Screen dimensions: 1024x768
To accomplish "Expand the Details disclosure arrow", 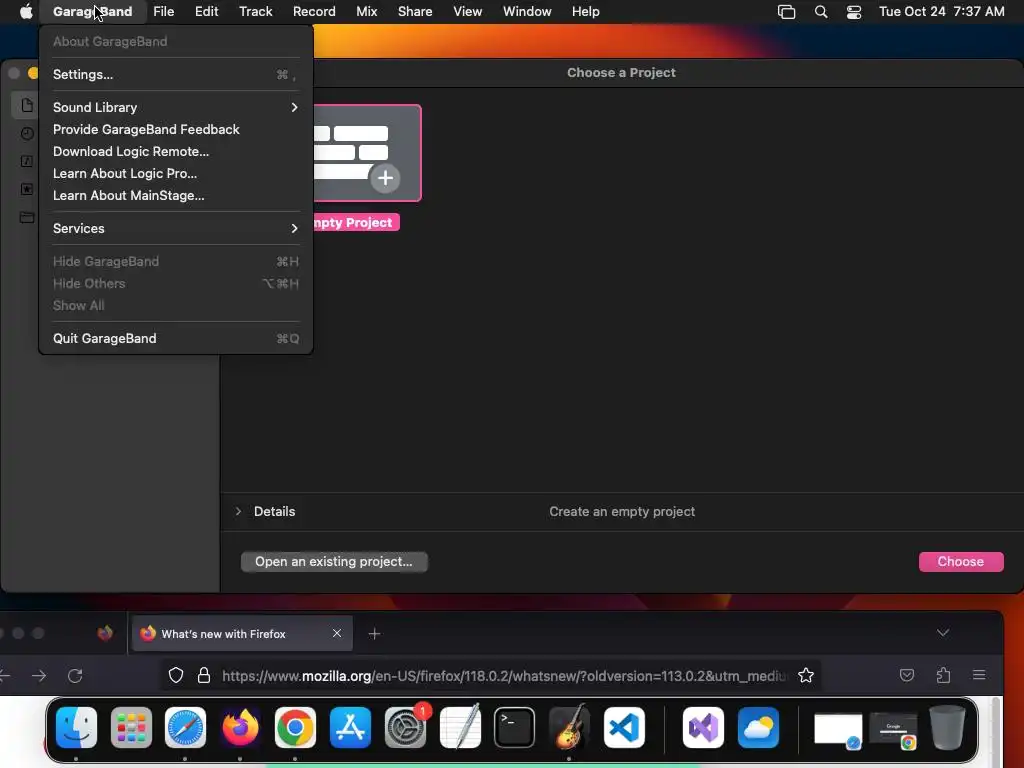I will 238,511.
